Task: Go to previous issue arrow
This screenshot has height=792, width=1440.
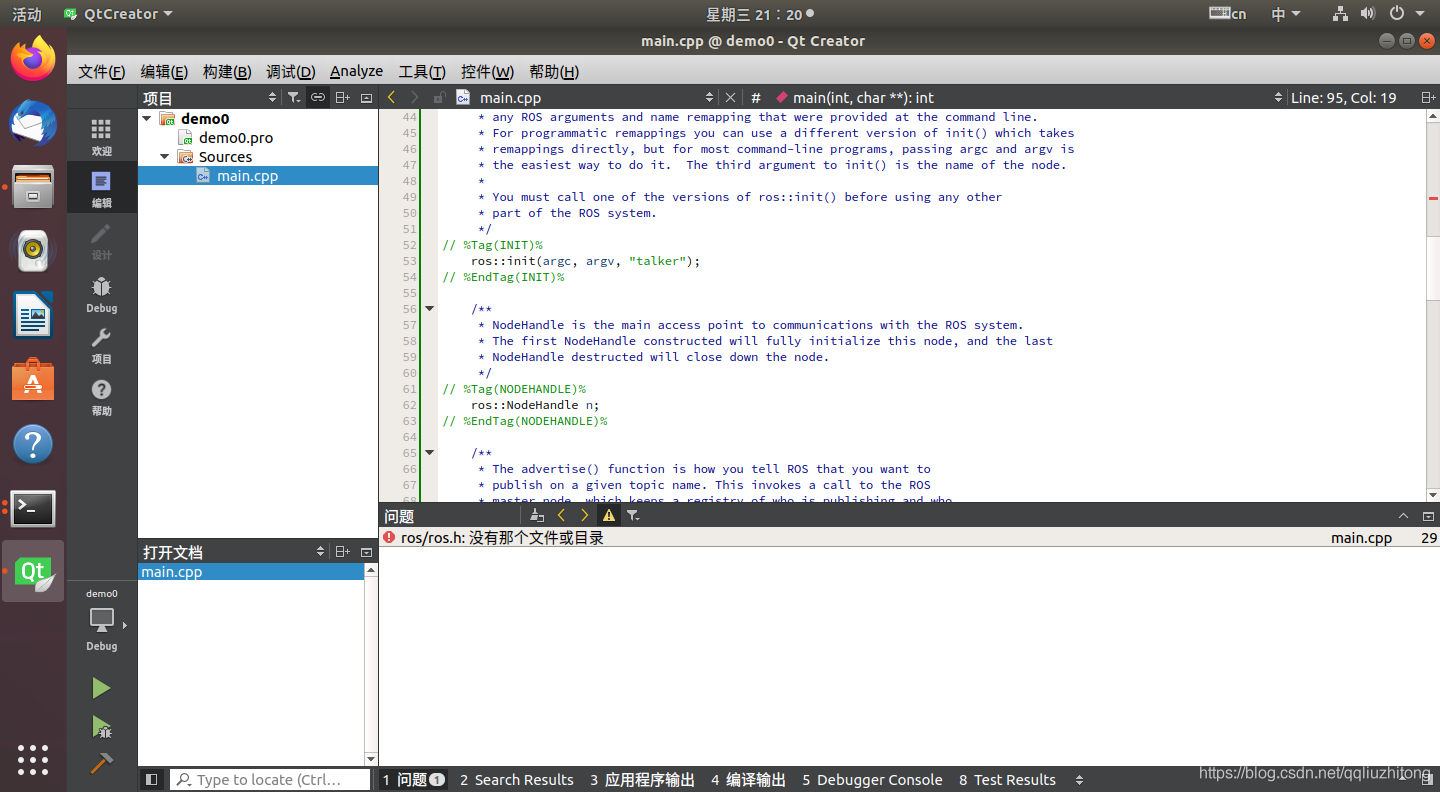Action: click(561, 515)
